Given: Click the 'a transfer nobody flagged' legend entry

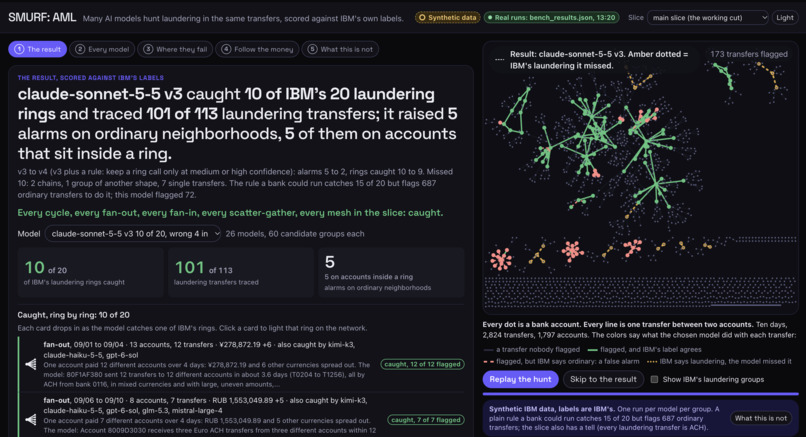Looking at the screenshot, I should click(532, 349).
